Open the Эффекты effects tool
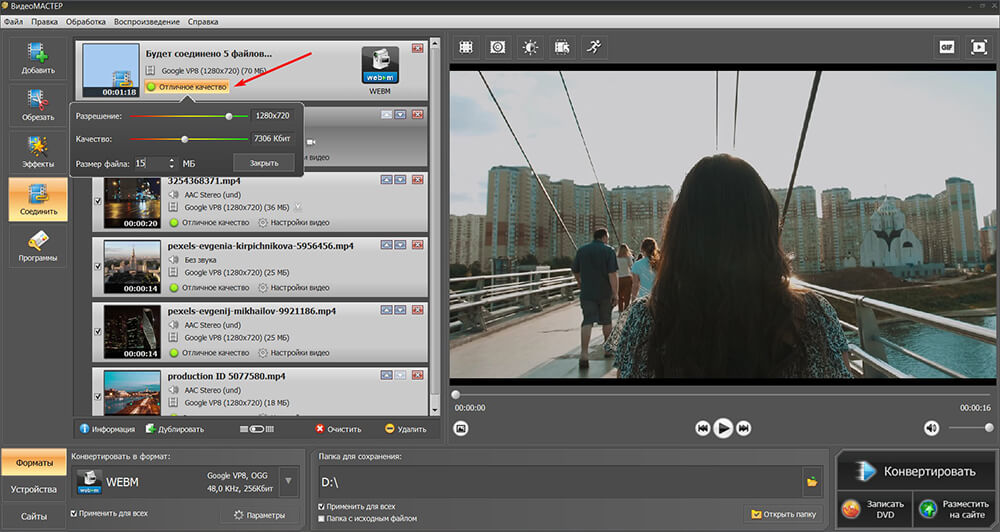The height and width of the screenshot is (532, 1000). click(38, 152)
